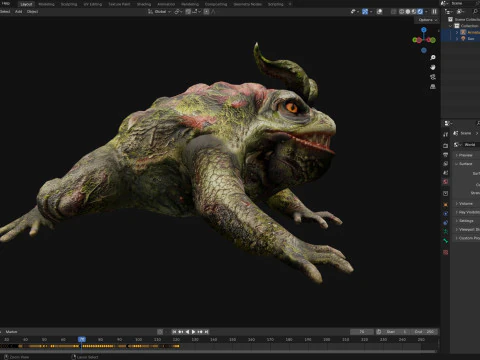This screenshot has width=480, height=360.
Task: Open the Tool properties tab
Action: (x=446, y=135)
